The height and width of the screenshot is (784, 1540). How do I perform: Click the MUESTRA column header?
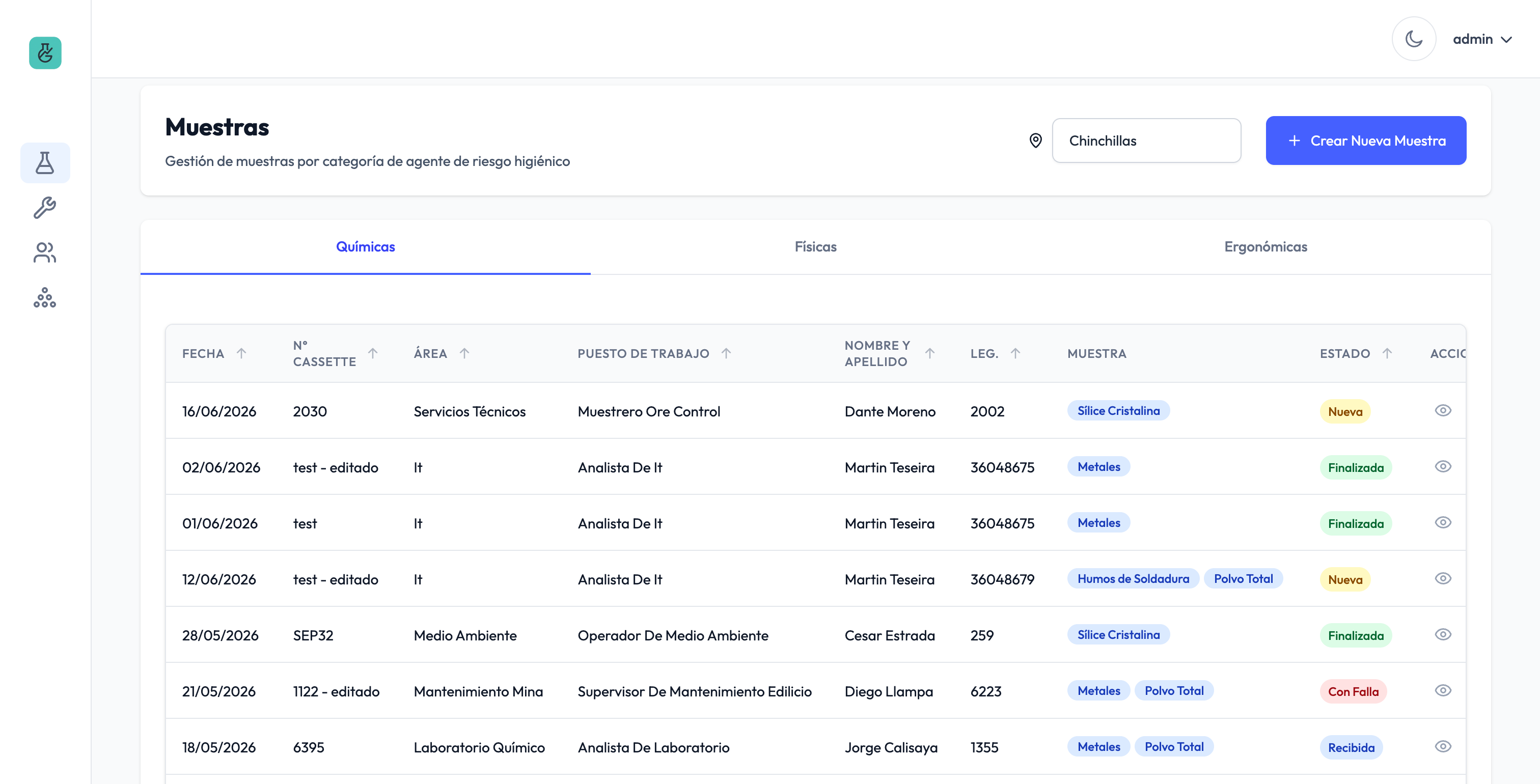point(1096,354)
